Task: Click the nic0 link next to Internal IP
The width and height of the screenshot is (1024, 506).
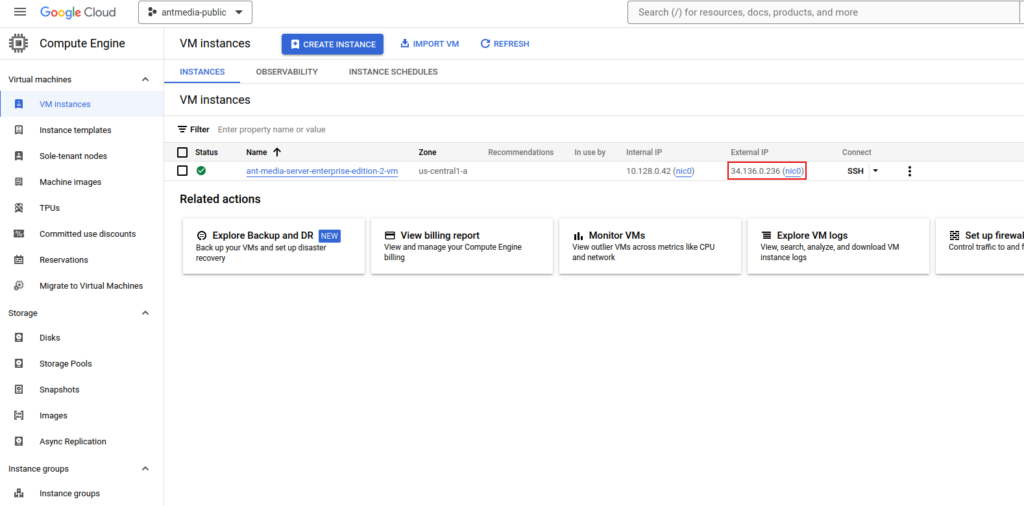Action: click(684, 171)
